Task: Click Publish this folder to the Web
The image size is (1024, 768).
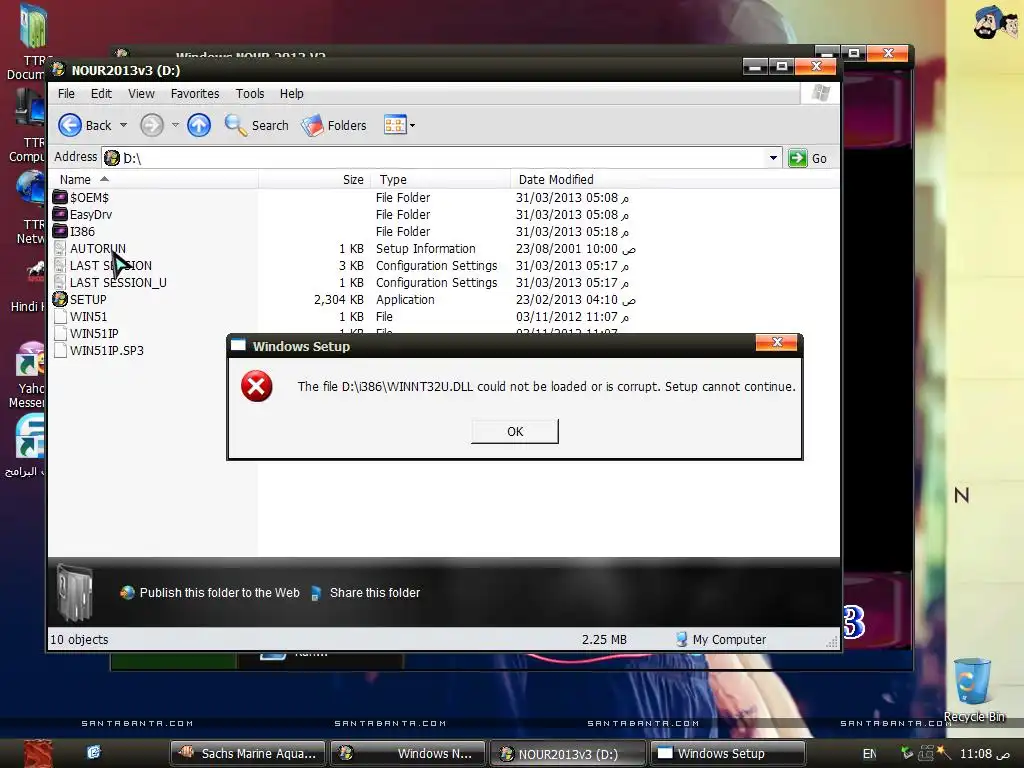Action: (x=210, y=592)
